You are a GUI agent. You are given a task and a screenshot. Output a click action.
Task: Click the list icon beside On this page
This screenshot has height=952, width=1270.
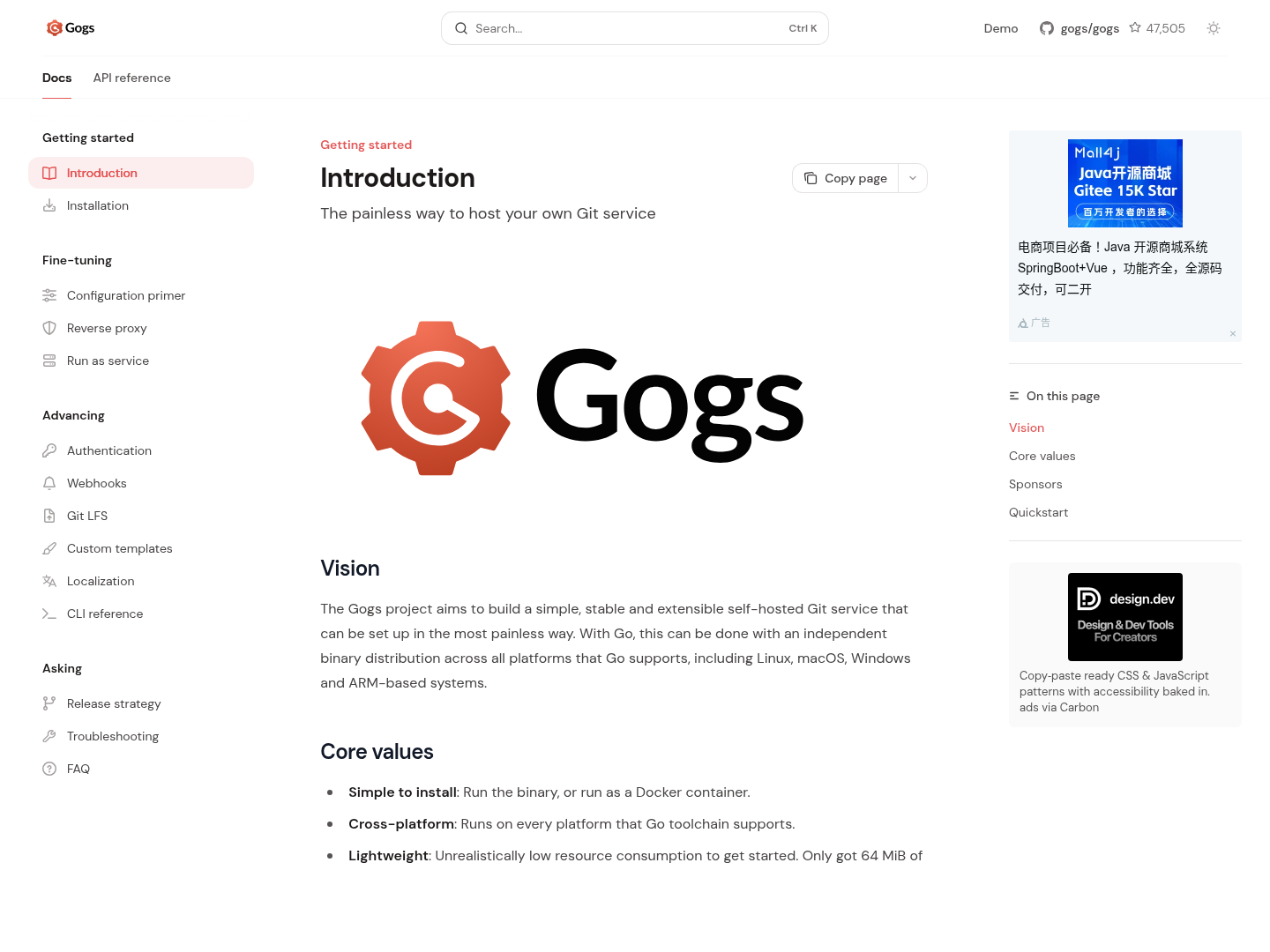coord(1014,396)
